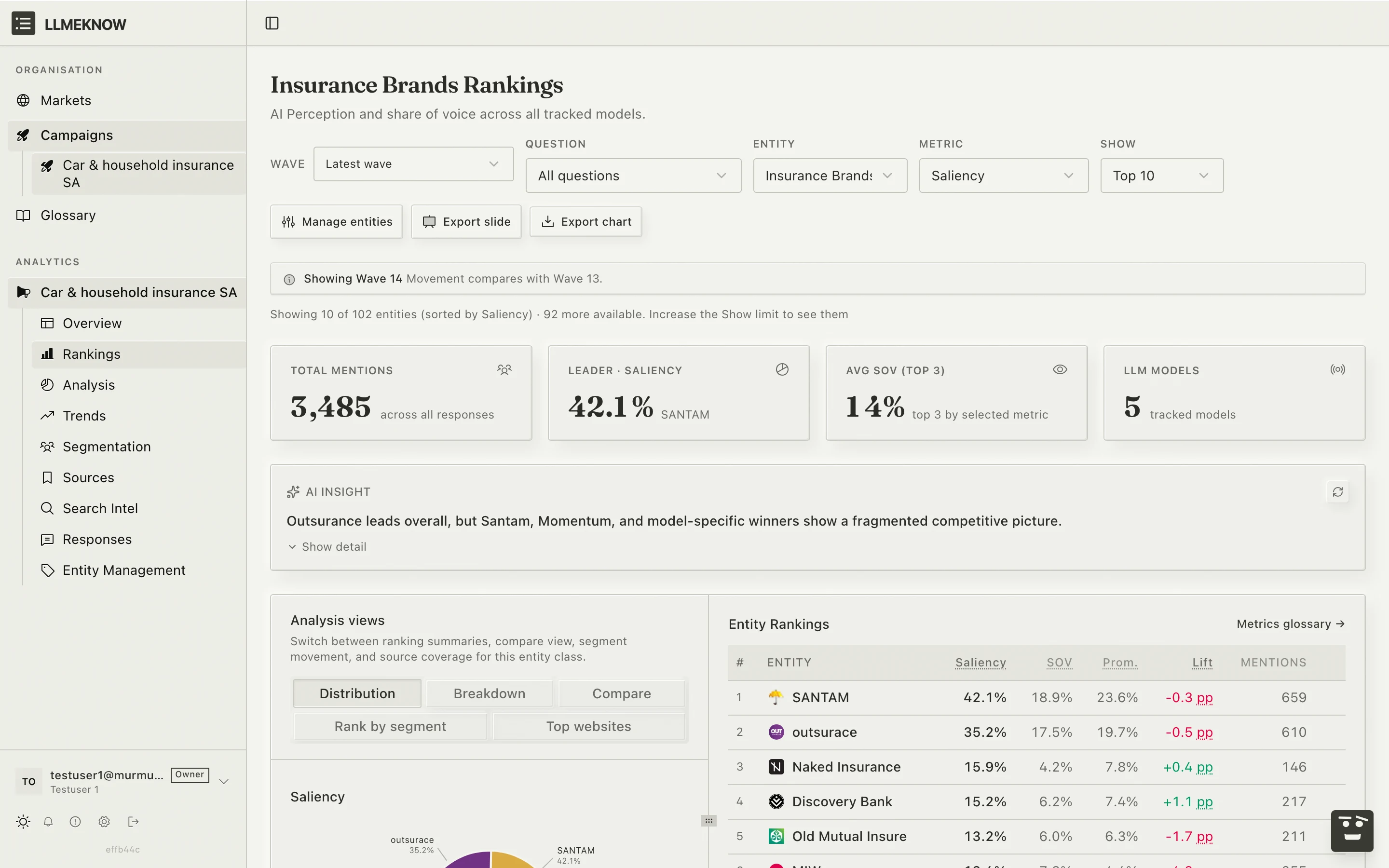Click the SANTAM row entity name
Image resolution: width=1389 pixels, height=868 pixels.
pos(820,697)
